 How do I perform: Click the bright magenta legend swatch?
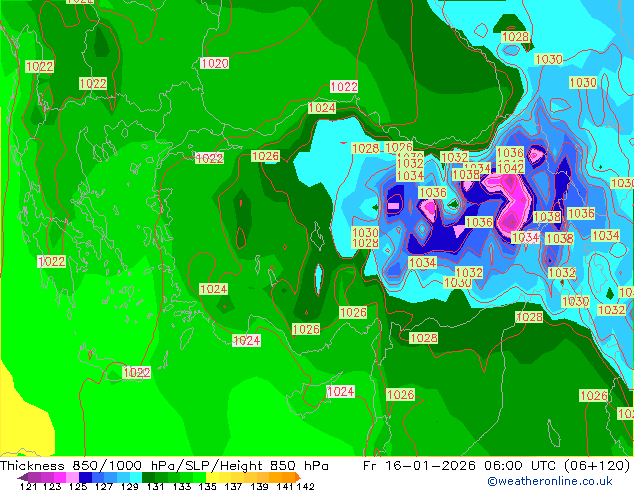[60, 477]
